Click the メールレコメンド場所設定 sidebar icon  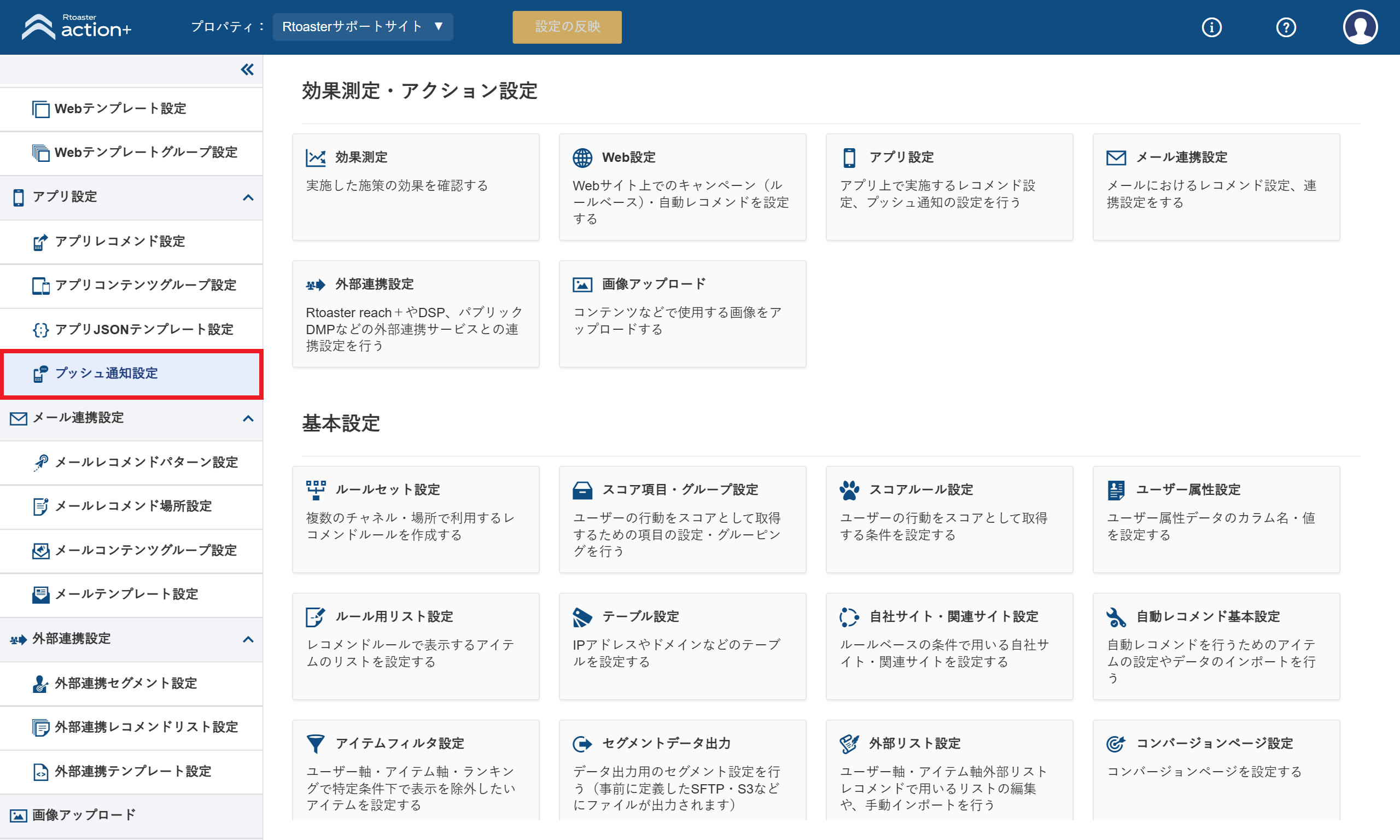pyautogui.click(x=41, y=506)
